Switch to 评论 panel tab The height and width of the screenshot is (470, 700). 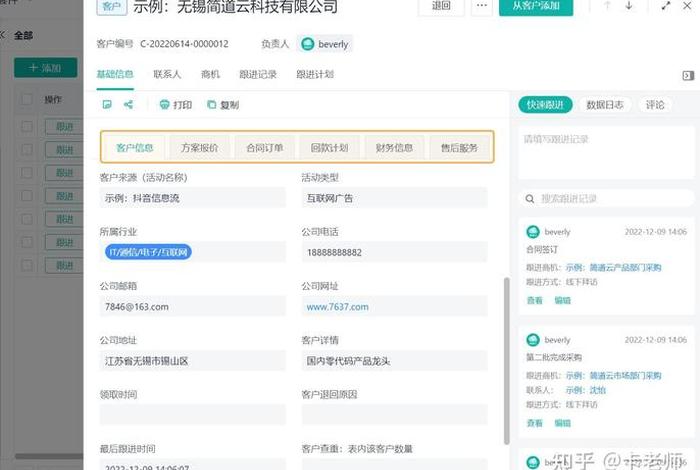[655, 105]
